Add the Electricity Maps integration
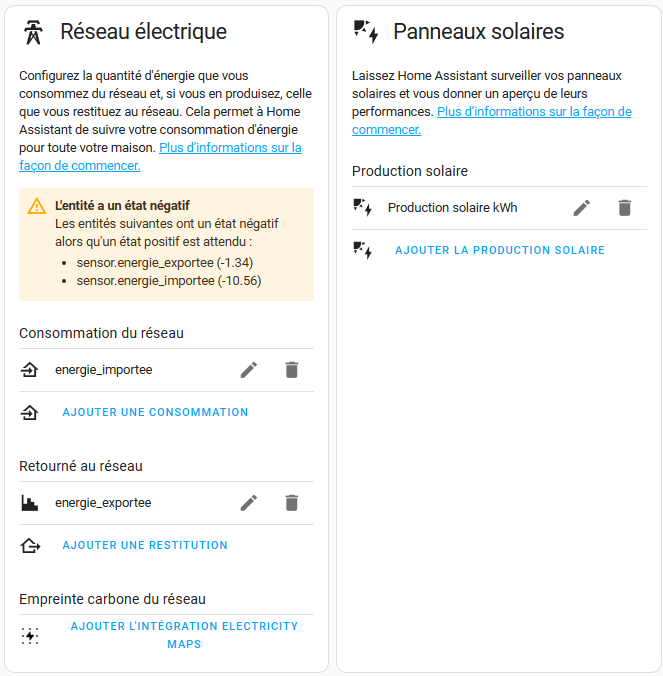Screen dimensions: 663x676 tap(184, 635)
